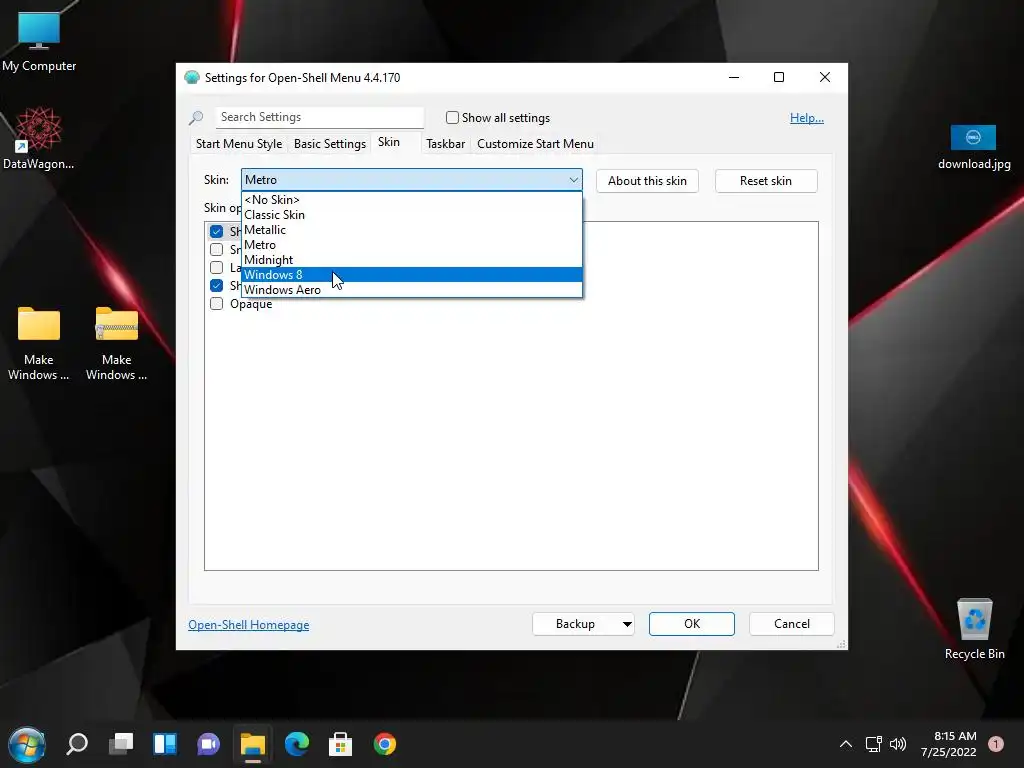Click the About this skin button
This screenshot has height=768, width=1024.
click(x=647, y=181)
